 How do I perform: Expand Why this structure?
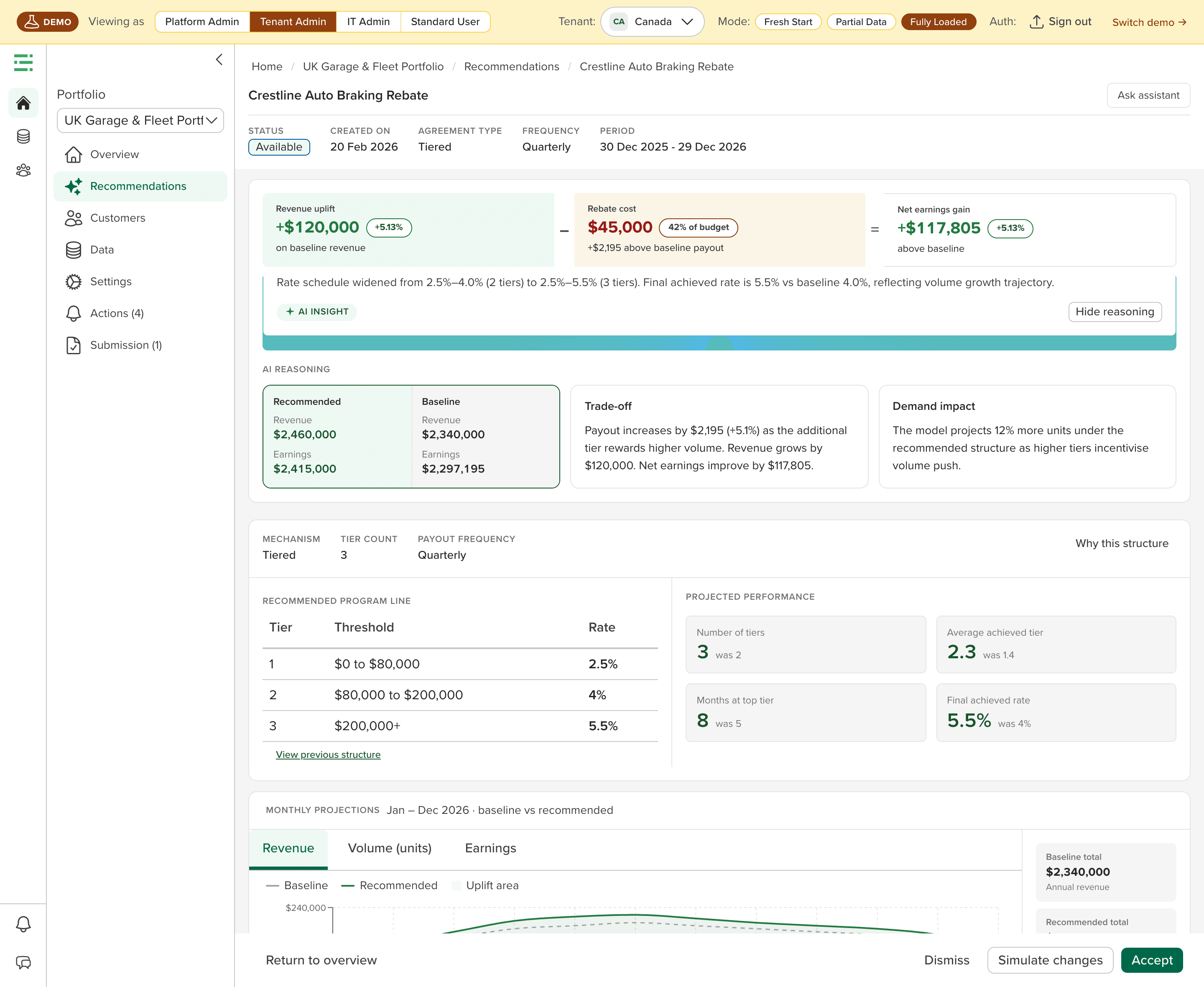tap(1122, 544)
